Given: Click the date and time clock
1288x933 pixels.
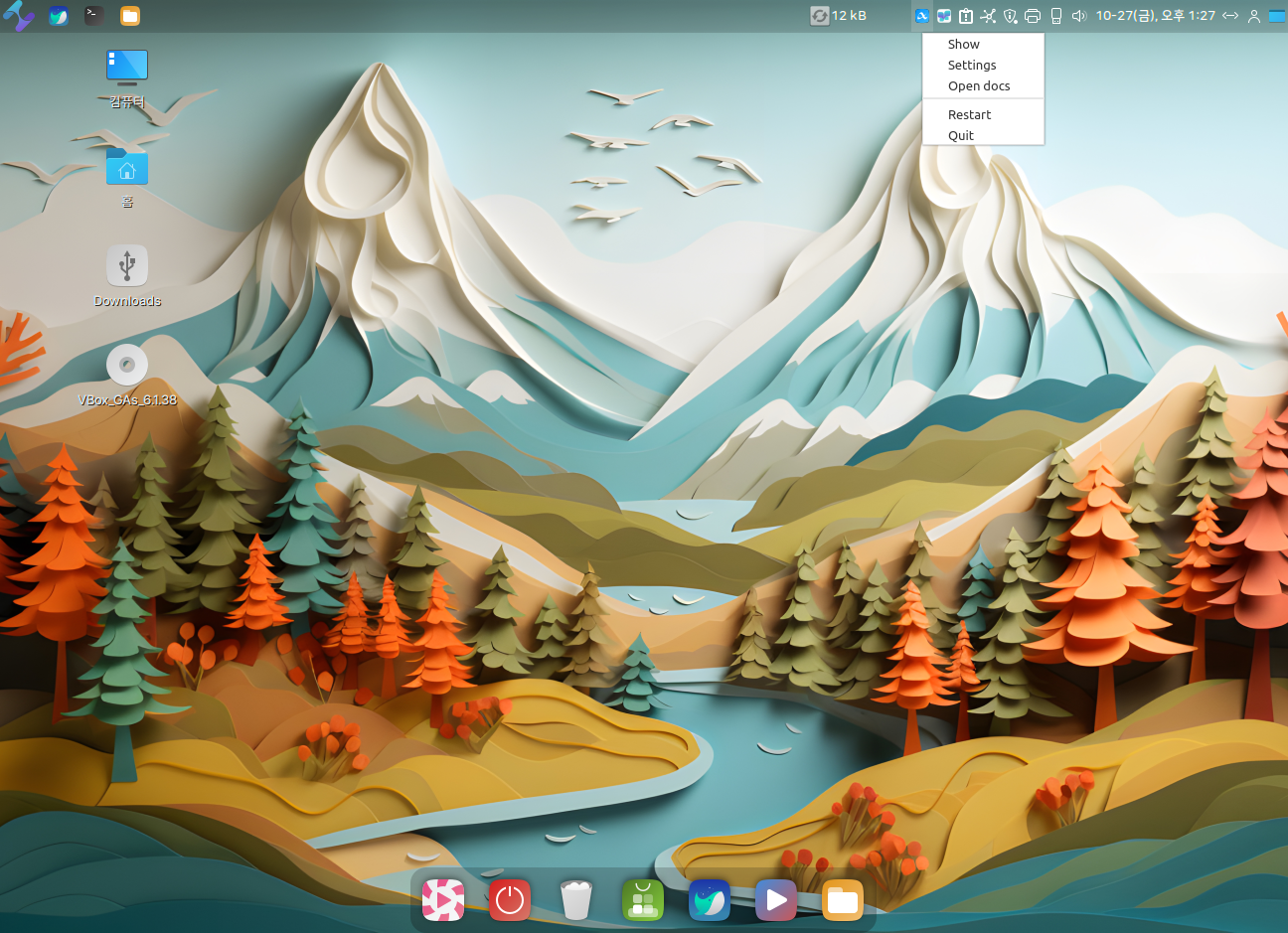Looking at the screenshot, I should point(1155,16).
